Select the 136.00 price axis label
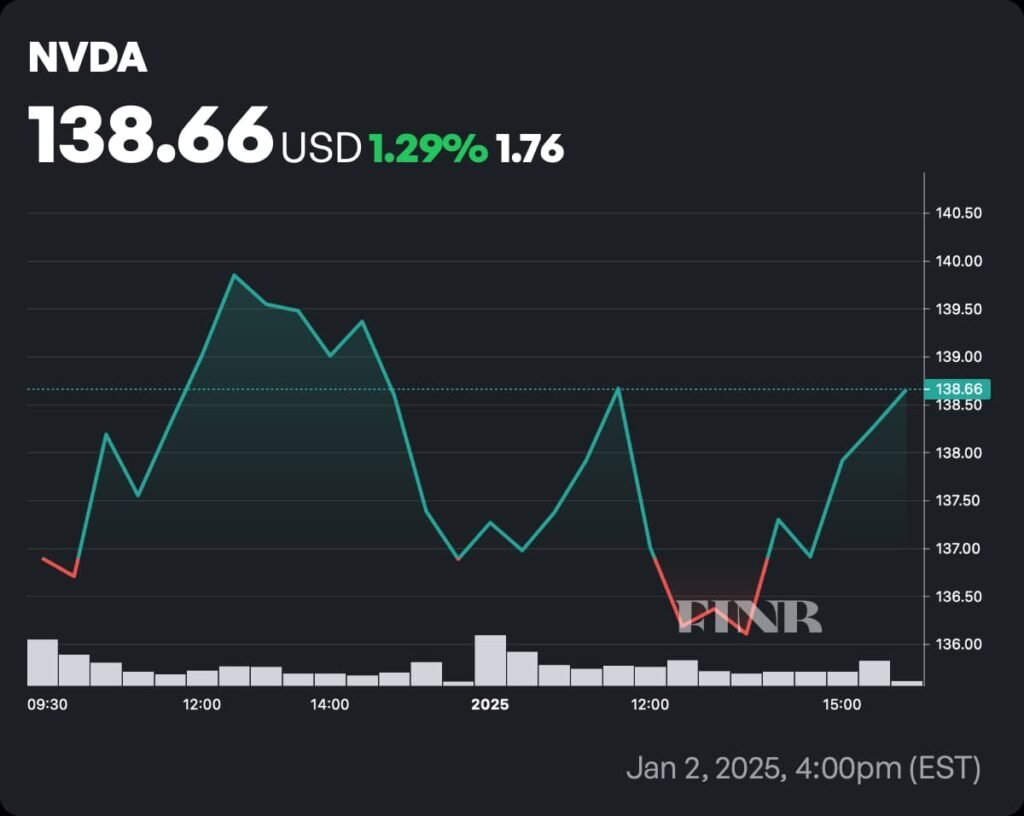This screenshot has height=816, width=1024. click(x=958, y=644)
